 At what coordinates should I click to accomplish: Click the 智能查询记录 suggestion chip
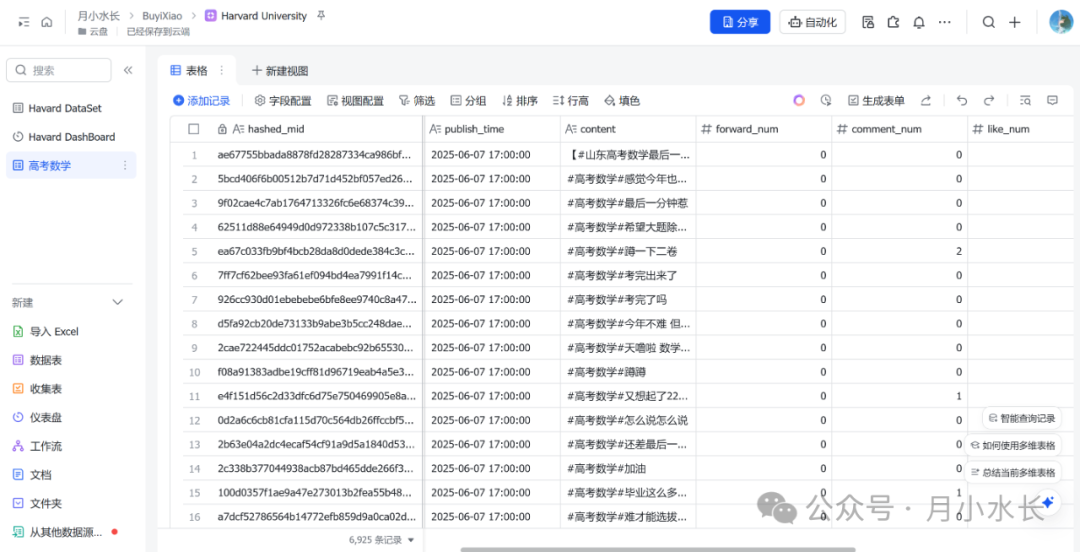(1021, 418)
